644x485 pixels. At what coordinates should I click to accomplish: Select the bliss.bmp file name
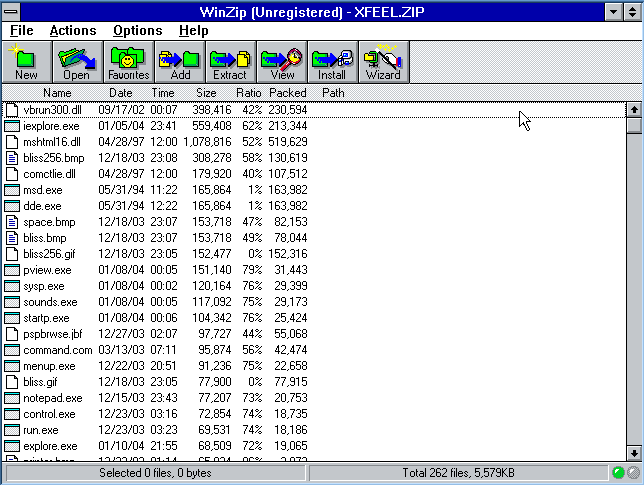[x=45, y=238]
